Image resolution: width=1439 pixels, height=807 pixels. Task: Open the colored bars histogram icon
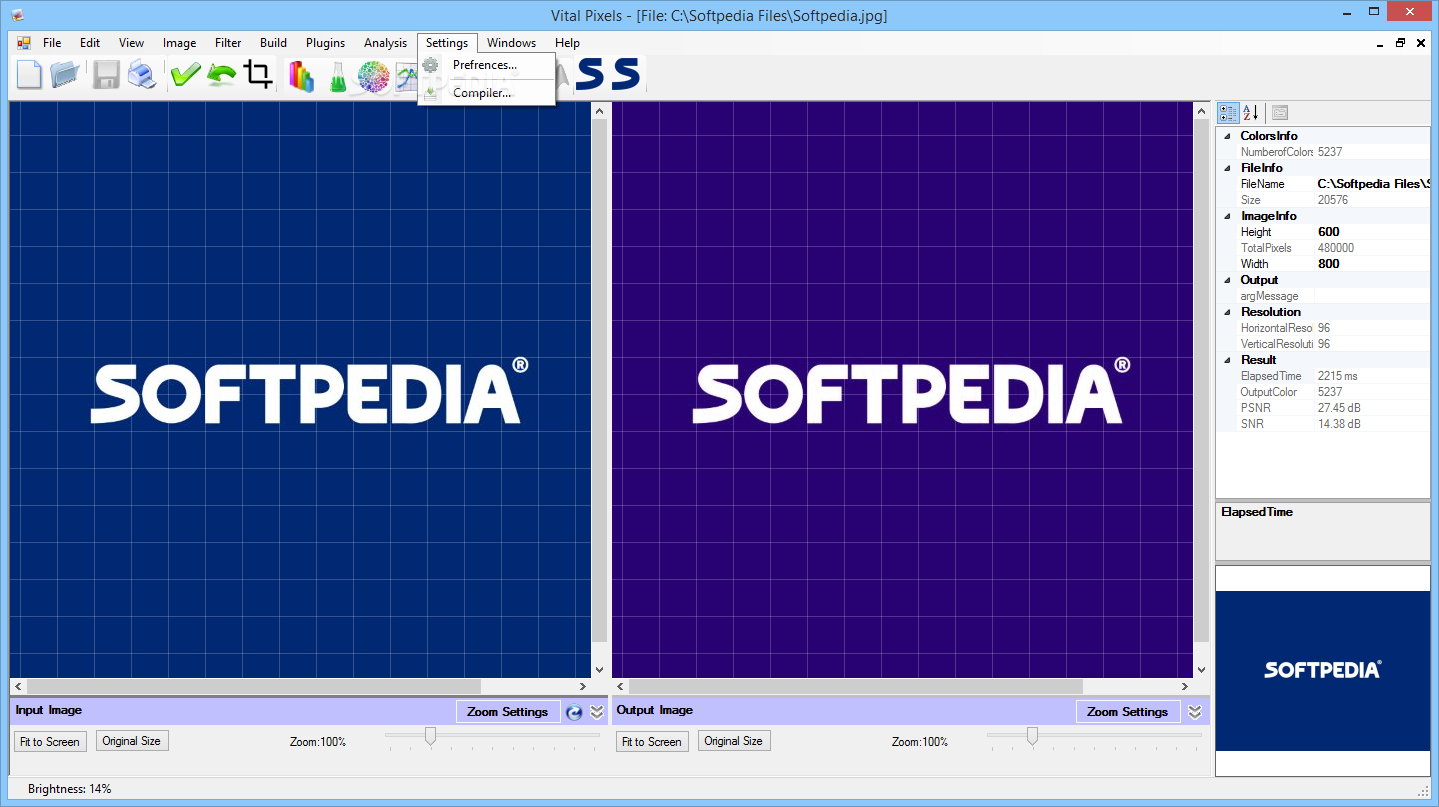301,76
